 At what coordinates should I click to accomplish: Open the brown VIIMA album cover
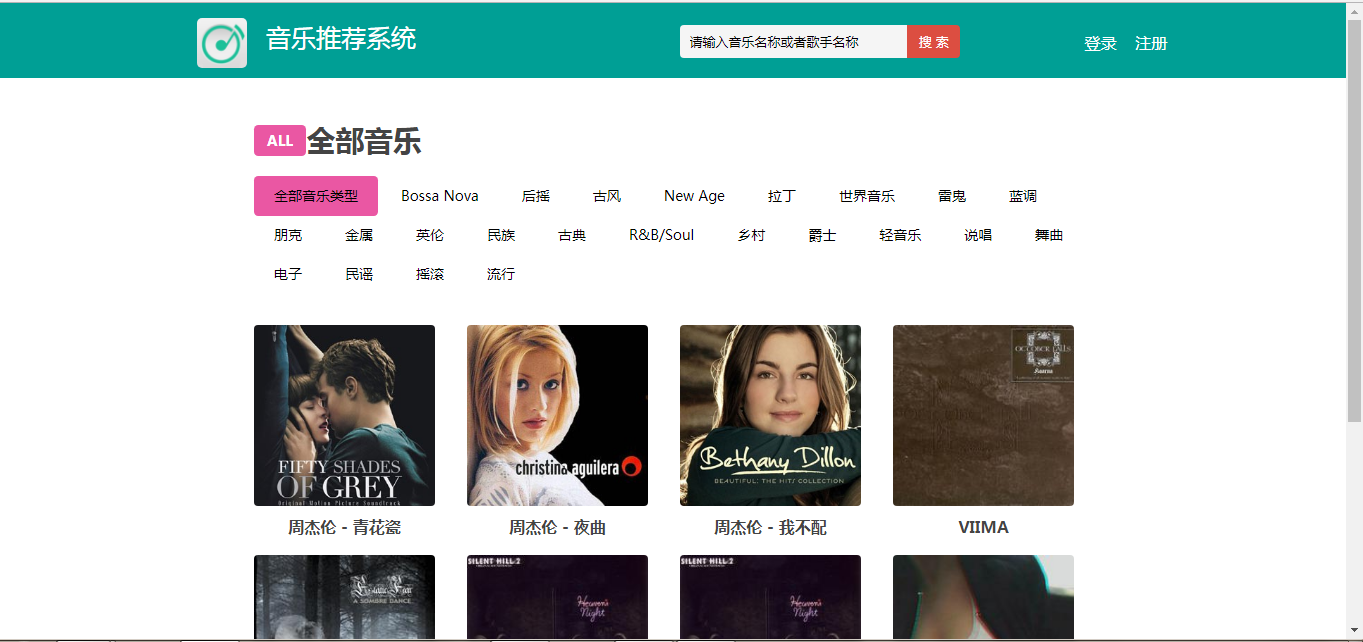[983, 415]
